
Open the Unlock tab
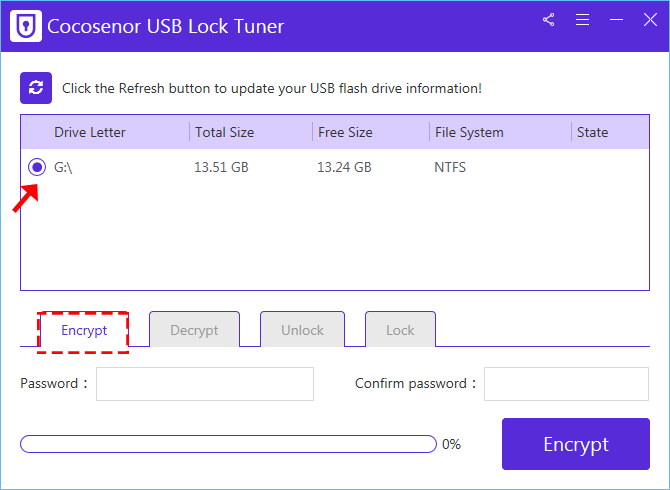coord(303,330)
